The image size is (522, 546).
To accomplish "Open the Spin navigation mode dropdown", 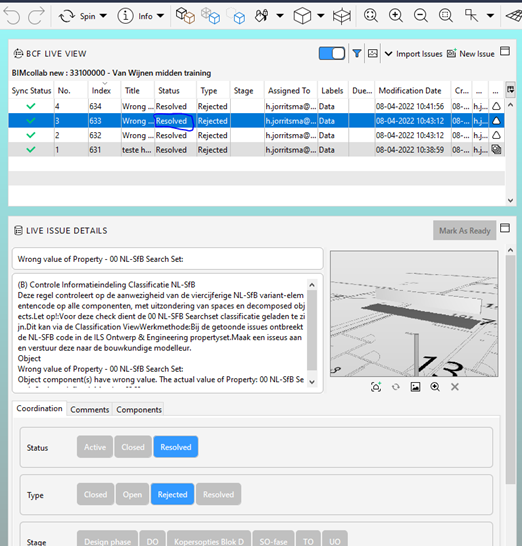I will pos(103,16).
